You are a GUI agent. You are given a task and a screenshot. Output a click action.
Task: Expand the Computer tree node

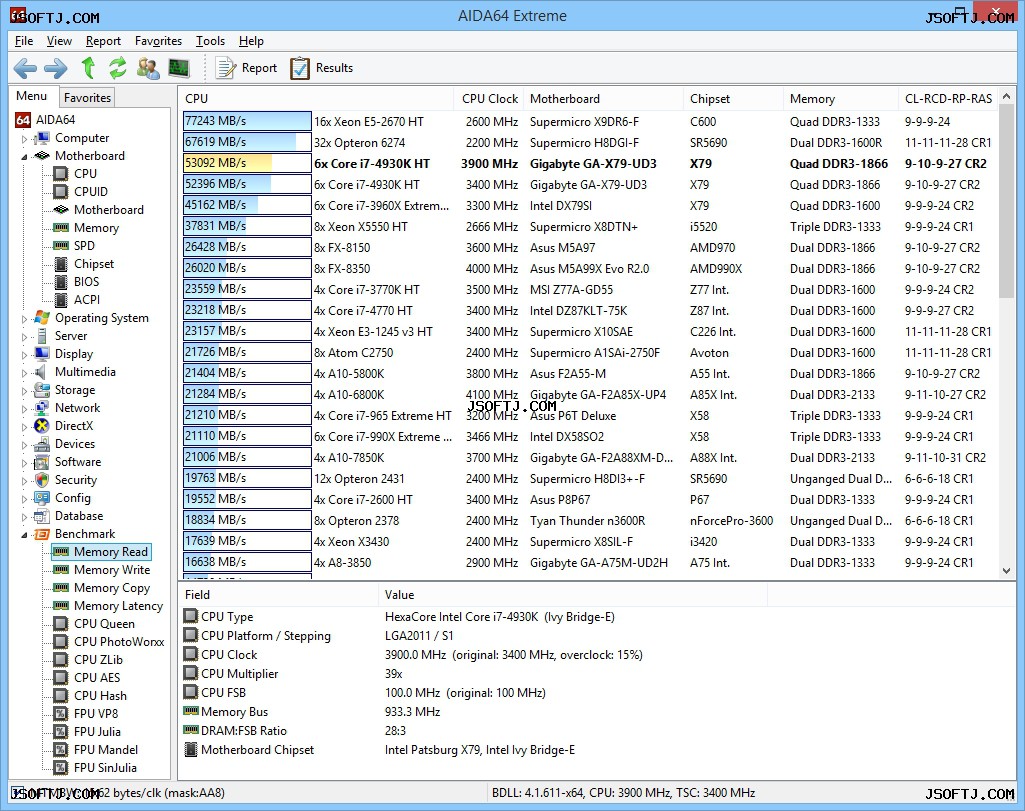tap(25, 139)
